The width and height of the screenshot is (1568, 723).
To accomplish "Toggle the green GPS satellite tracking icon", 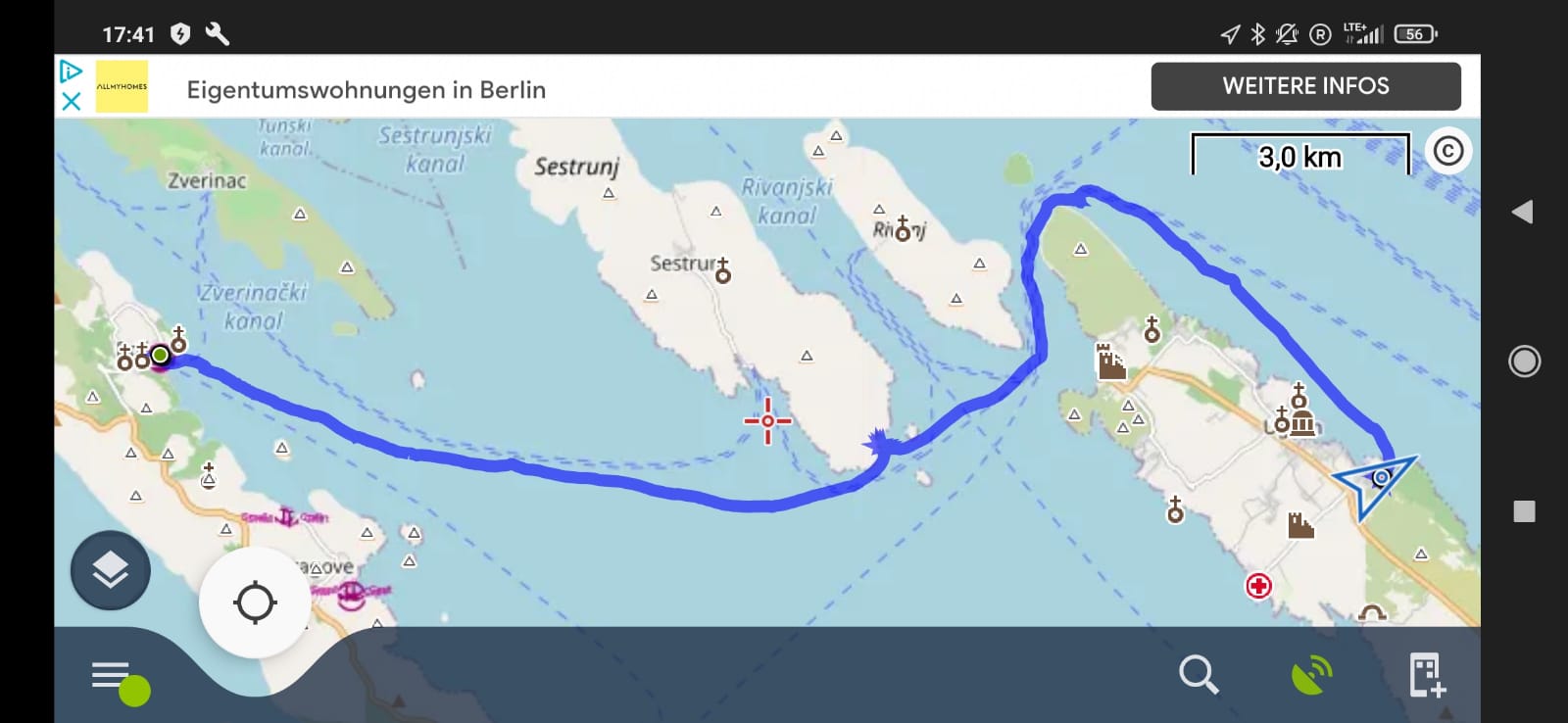I will tap(1312, 674).
